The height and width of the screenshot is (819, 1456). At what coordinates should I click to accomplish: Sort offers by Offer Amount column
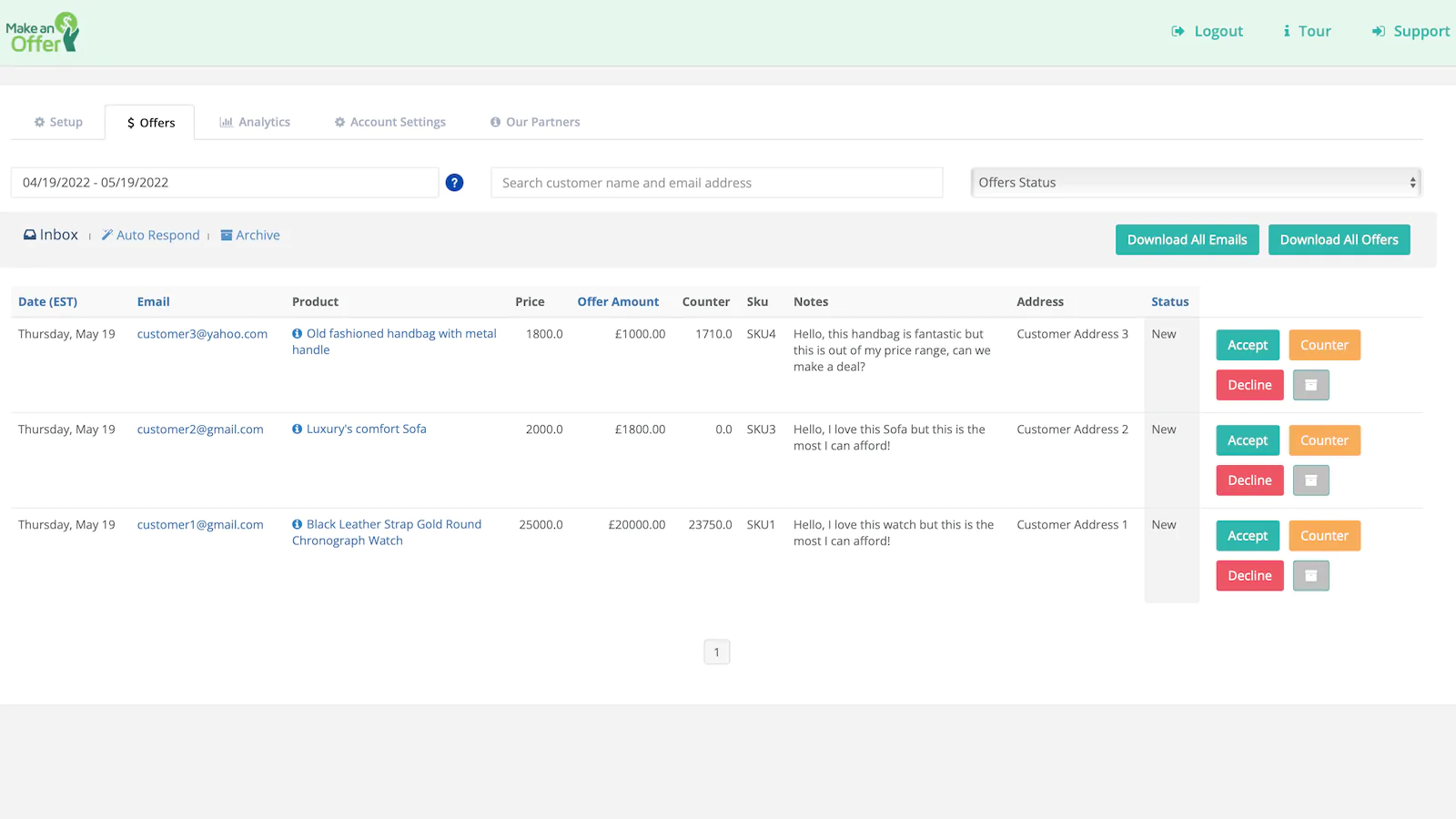[x=618, y=302]
